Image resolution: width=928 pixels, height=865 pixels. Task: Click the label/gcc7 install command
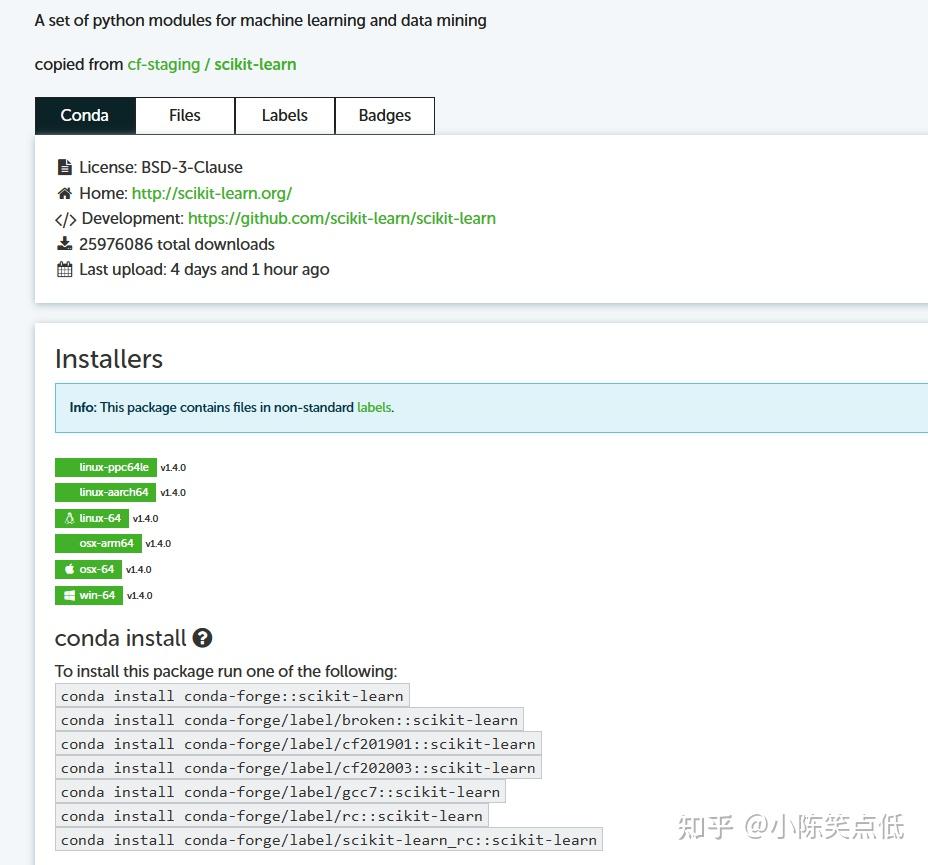(281, 792)
